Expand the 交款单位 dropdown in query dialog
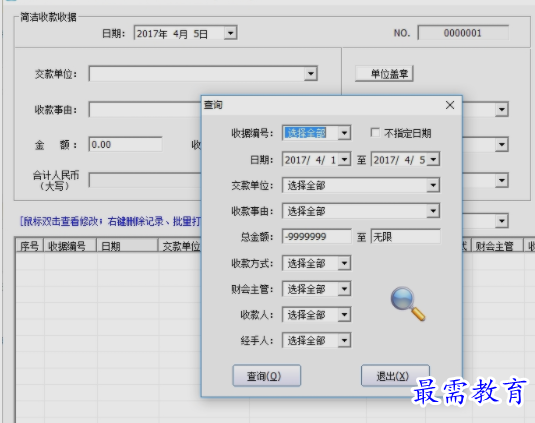 [x=433, y=185]
